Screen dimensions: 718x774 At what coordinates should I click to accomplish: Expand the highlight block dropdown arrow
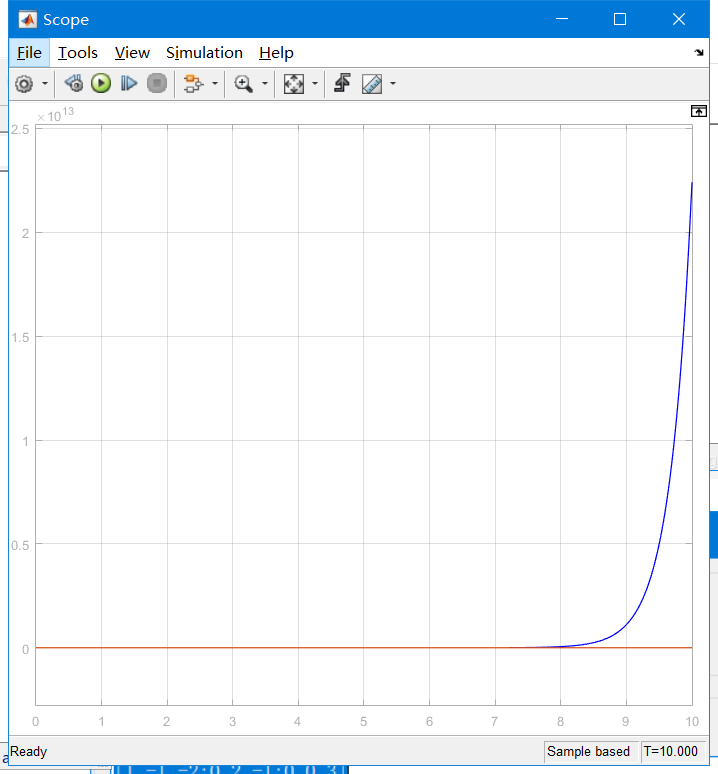pos(215,83)
